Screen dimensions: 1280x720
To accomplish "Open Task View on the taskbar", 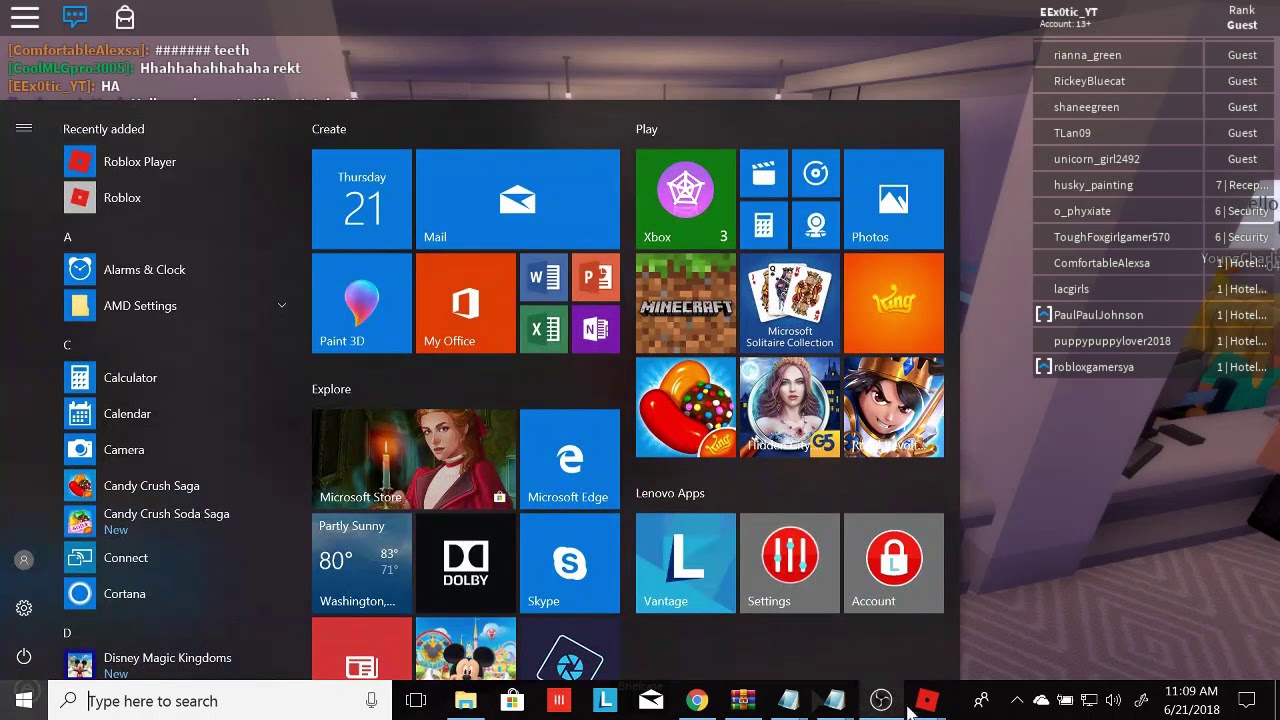I will click(x=416, y=701).
